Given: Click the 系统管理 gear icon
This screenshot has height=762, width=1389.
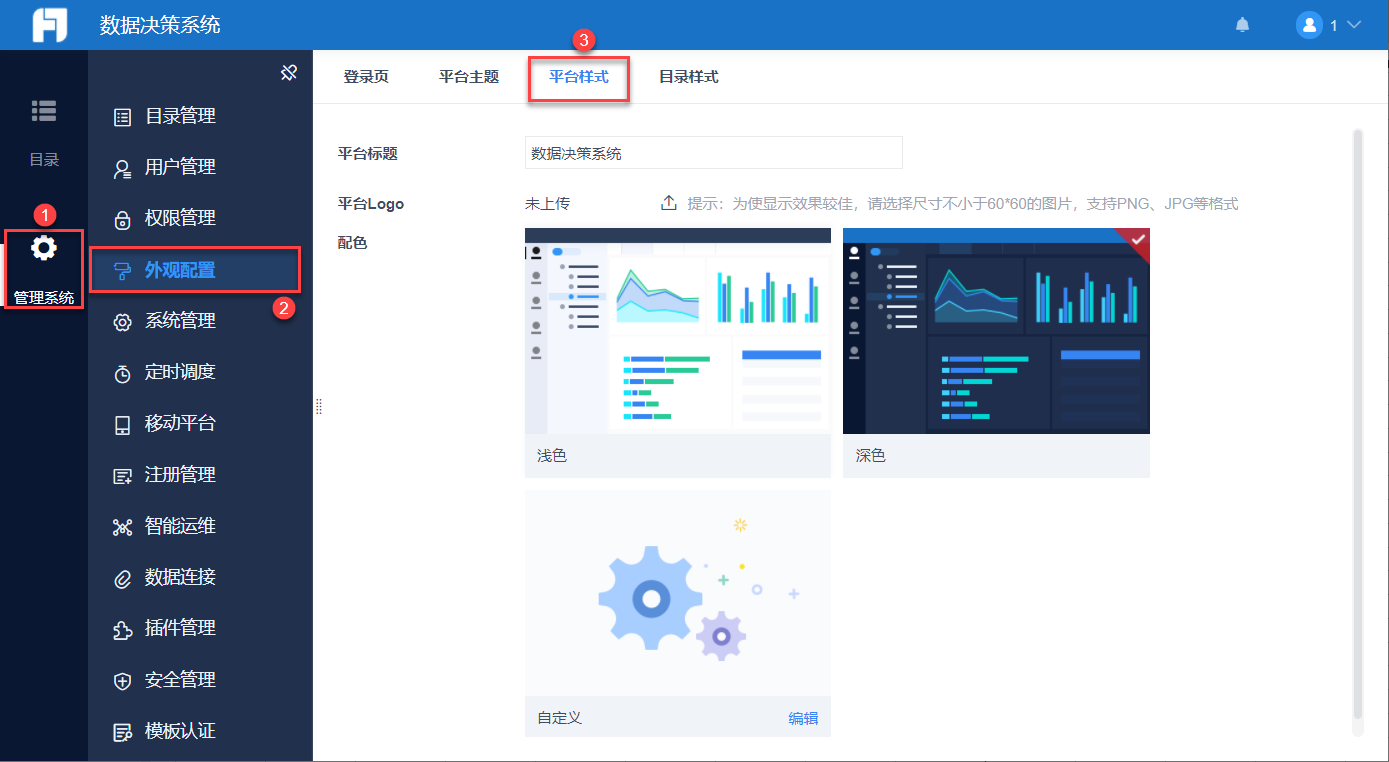Looking at the screenshot, I should [122, 322].
